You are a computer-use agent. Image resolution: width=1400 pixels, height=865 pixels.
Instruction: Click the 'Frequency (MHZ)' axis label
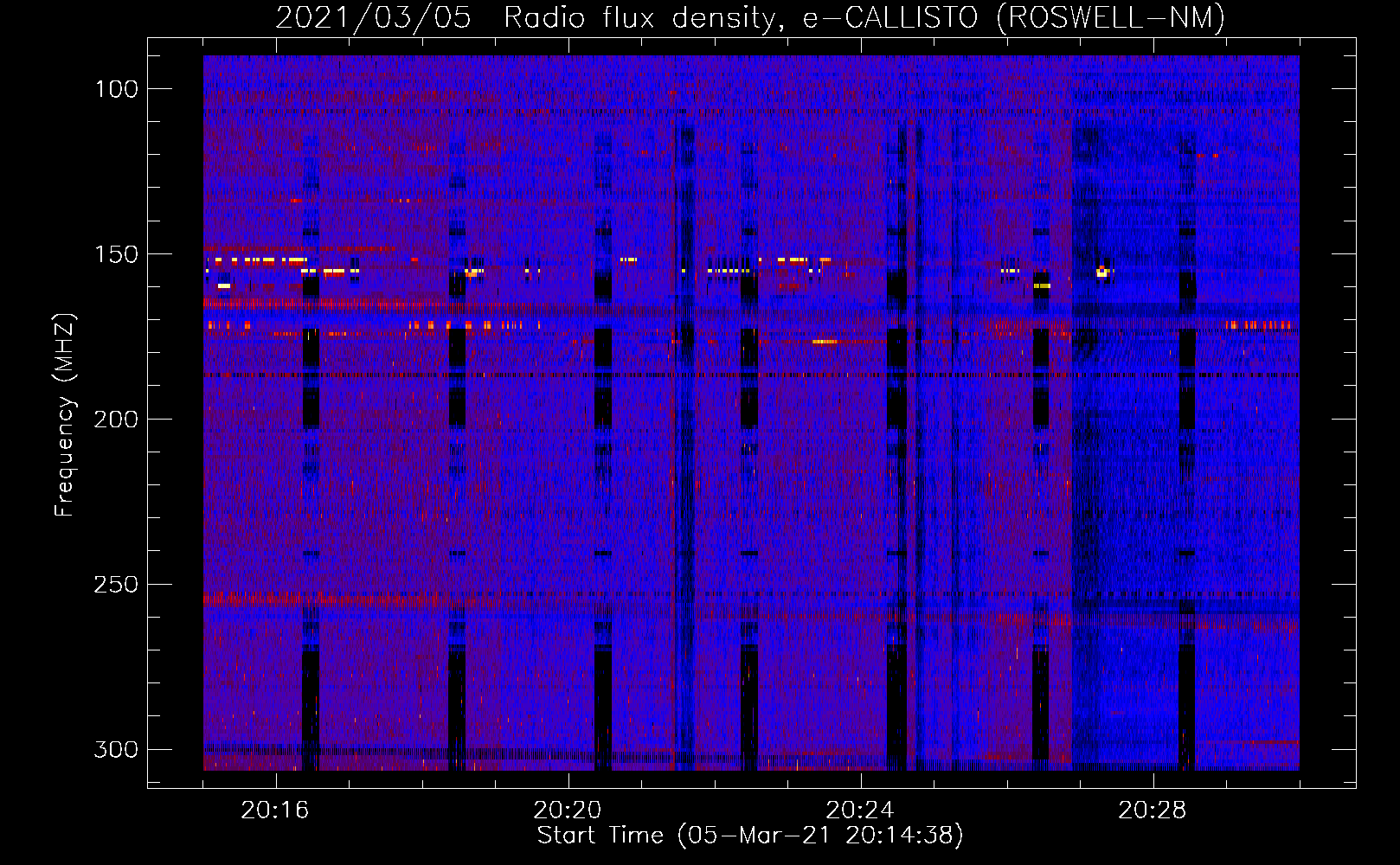coord(65,415)
